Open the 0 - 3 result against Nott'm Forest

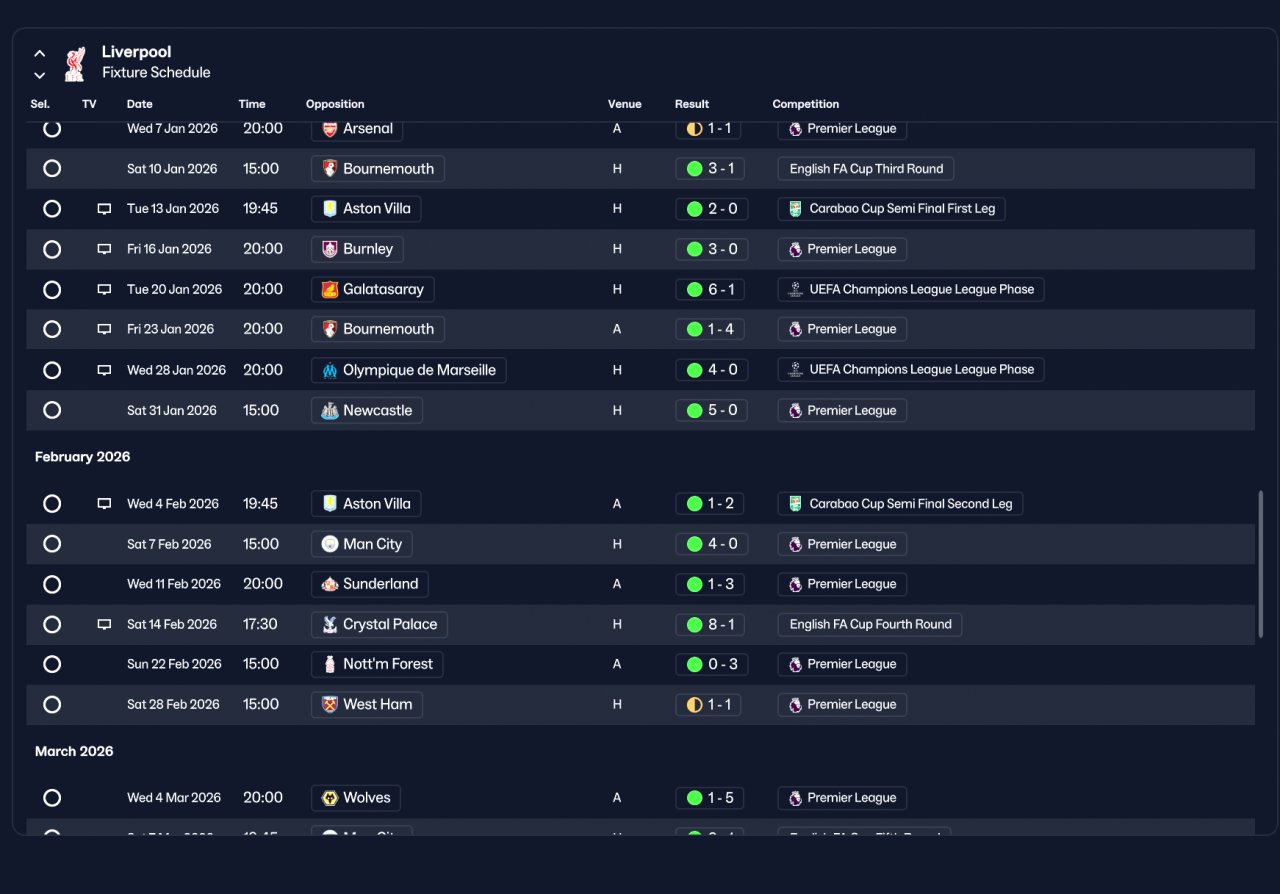click(711, 665)
